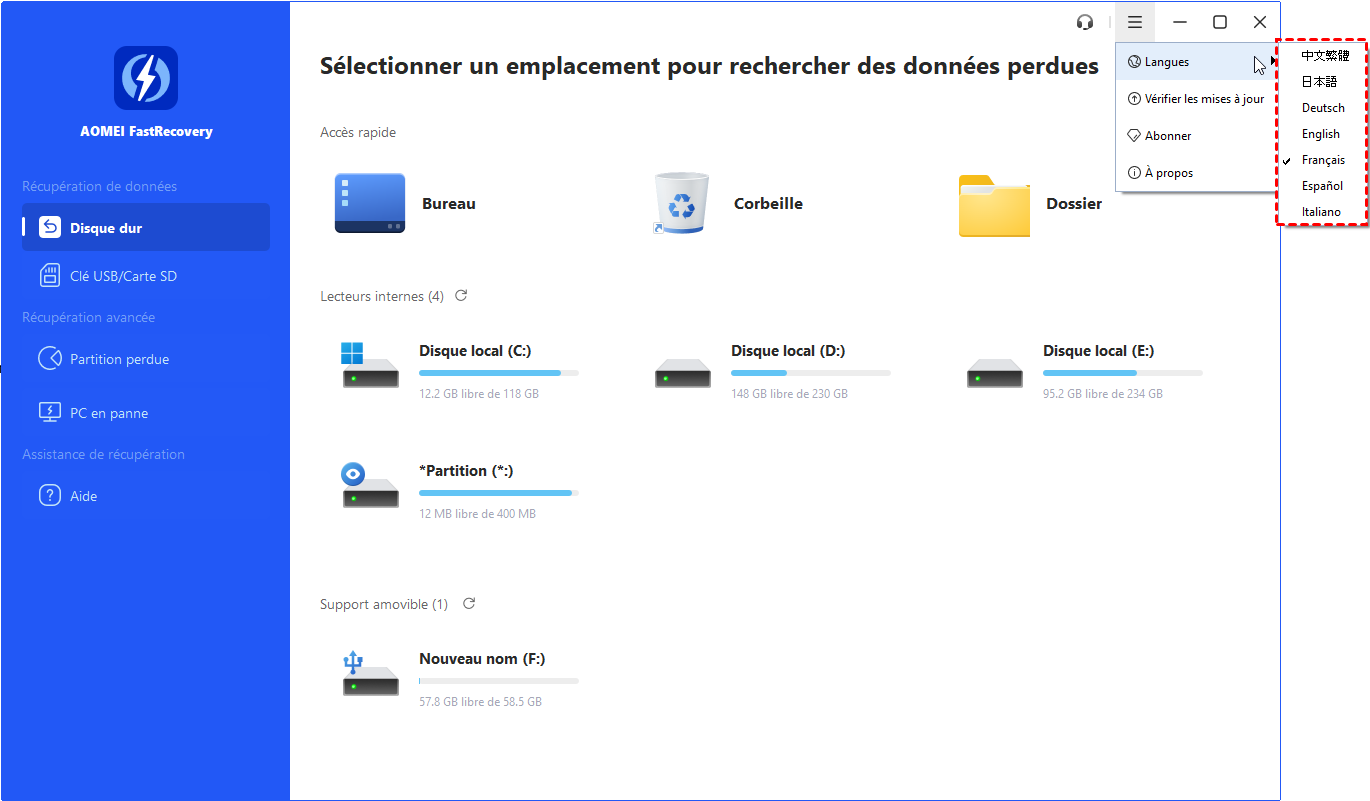Click the AOMEI FastRecovery logo
This screenshot has width=1370, height=801.
(x=146, y=78)
